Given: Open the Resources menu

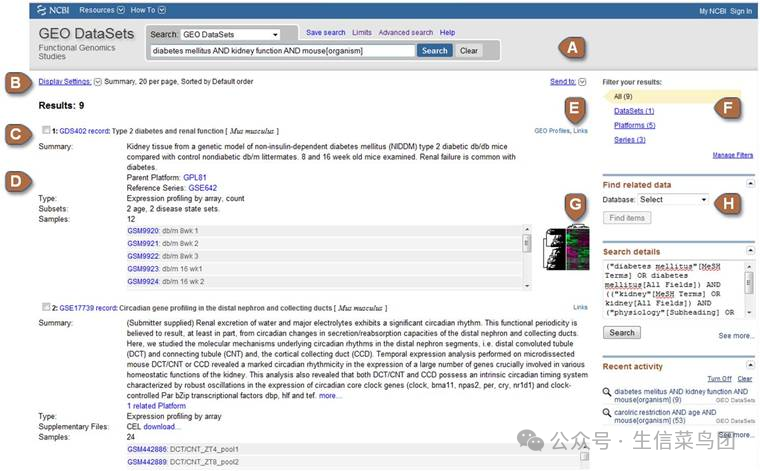Looking at the screenshot, I should point(102,10).
